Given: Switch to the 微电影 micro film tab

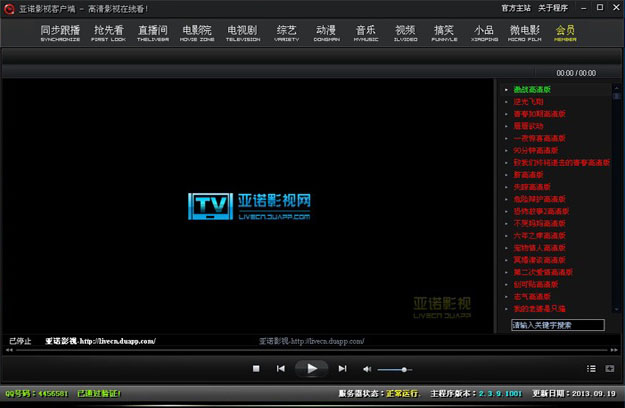Looking at the screenshot, I should point(525,33).
